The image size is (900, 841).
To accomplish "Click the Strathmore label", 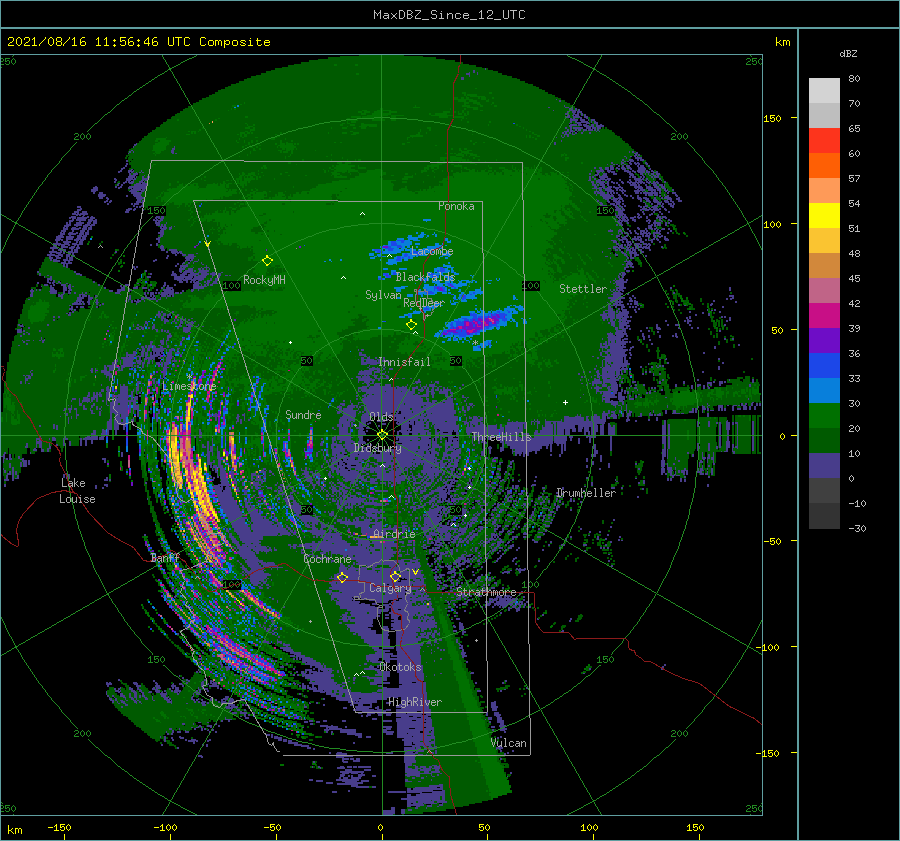I will pyautogui.click(x=486, y=592).
